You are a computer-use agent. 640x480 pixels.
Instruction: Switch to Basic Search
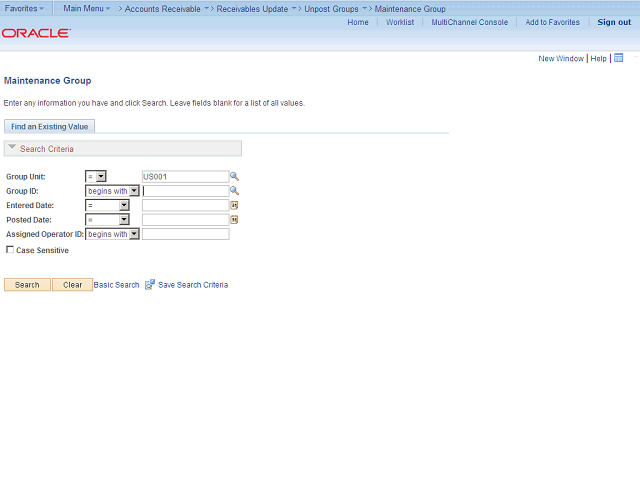pos(116,284)
